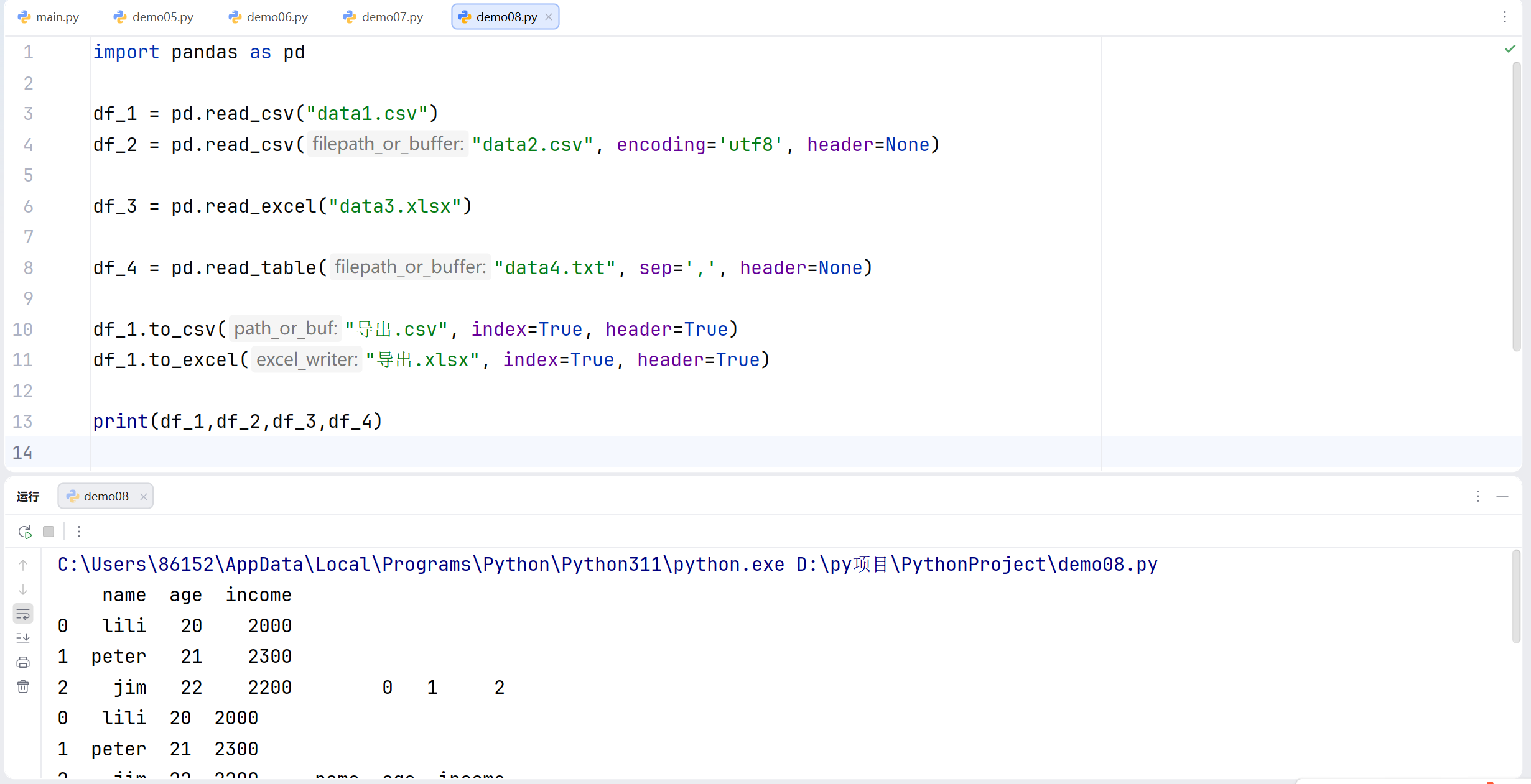Click the read_excel call on line 6
The image size is (1531, 784).
260,206
